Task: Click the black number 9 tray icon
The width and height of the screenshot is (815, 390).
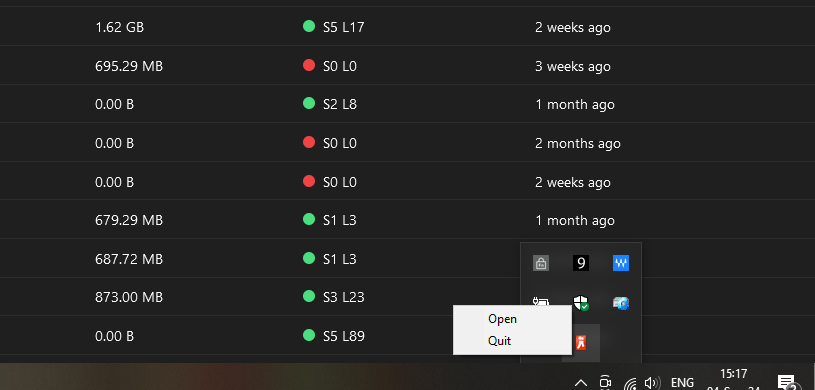Action: pos(581,263)
